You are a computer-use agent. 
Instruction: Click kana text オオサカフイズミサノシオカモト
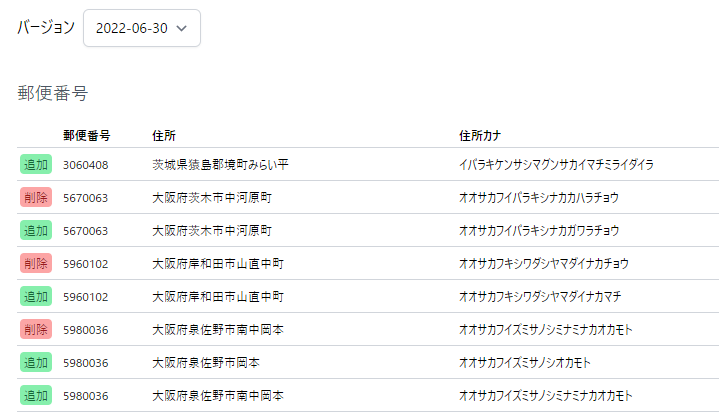pos(525,363)
